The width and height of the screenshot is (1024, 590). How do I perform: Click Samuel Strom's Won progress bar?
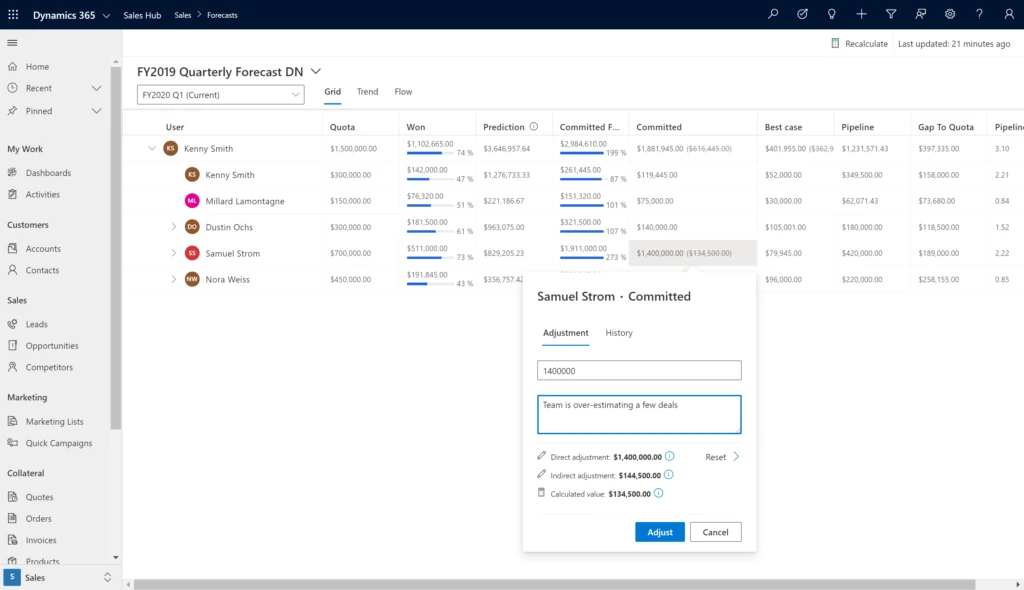pyautogui.click(x=430, y=258)
